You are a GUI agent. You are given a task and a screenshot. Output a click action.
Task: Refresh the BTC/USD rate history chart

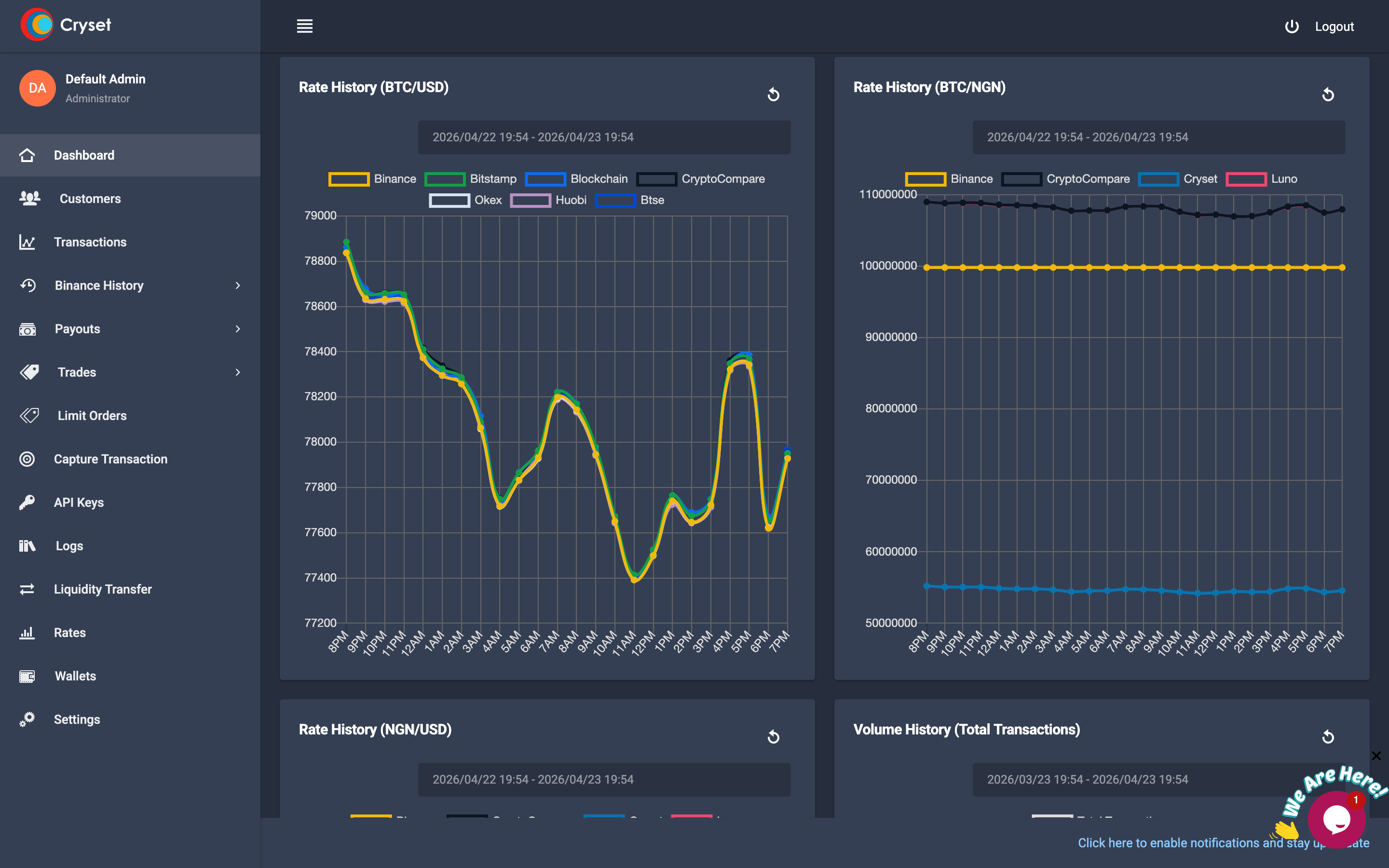pyautogui.click(x=774, y=94)
